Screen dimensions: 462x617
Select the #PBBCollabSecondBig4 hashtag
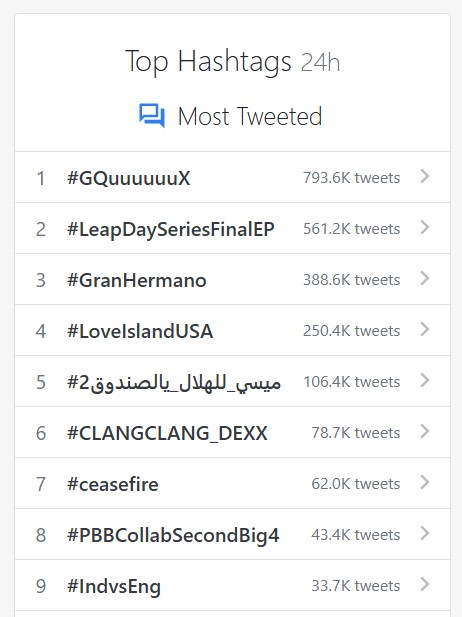(173, 536)
